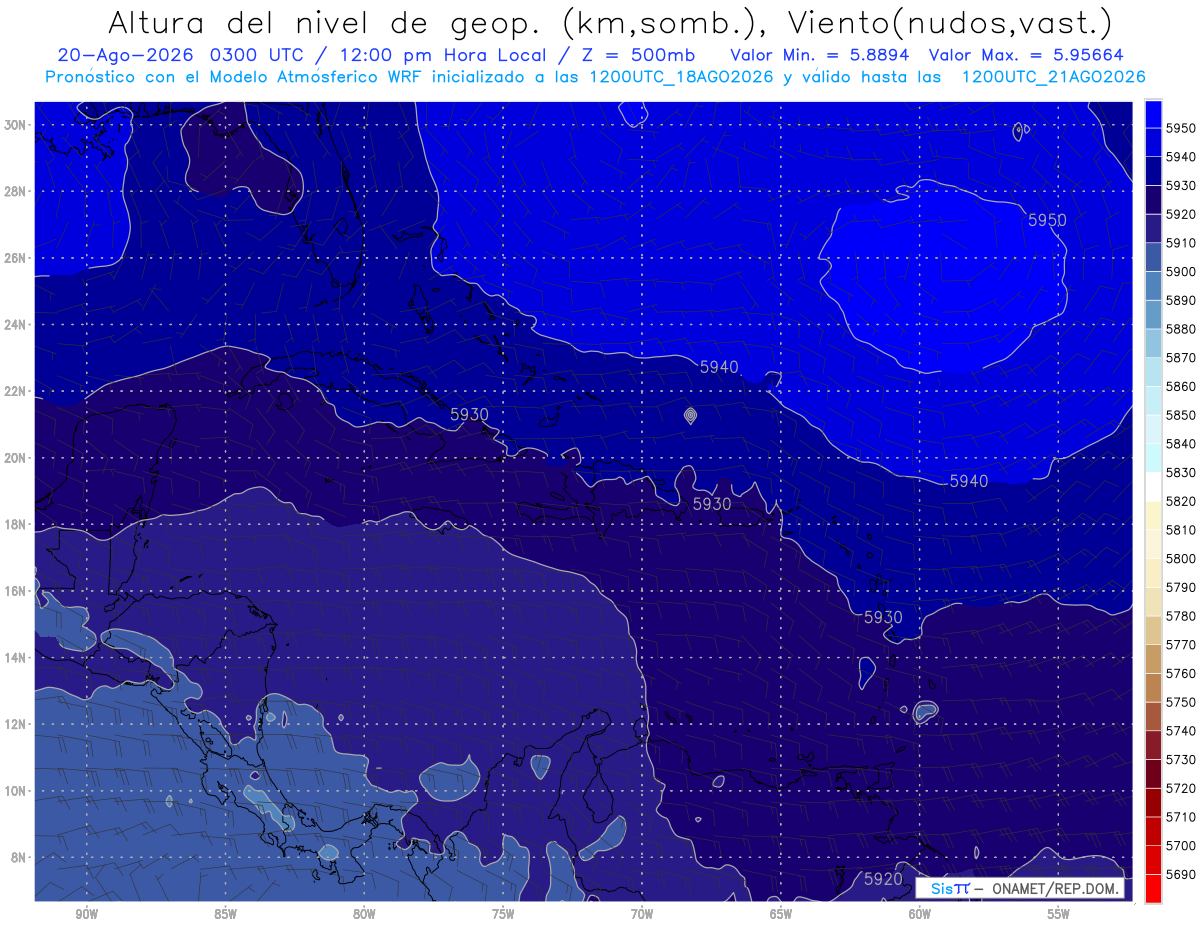The width and height of the screenshot is (1200, 927).
Task: Click the red swatch below 5690
Action: pos(1153,888)
